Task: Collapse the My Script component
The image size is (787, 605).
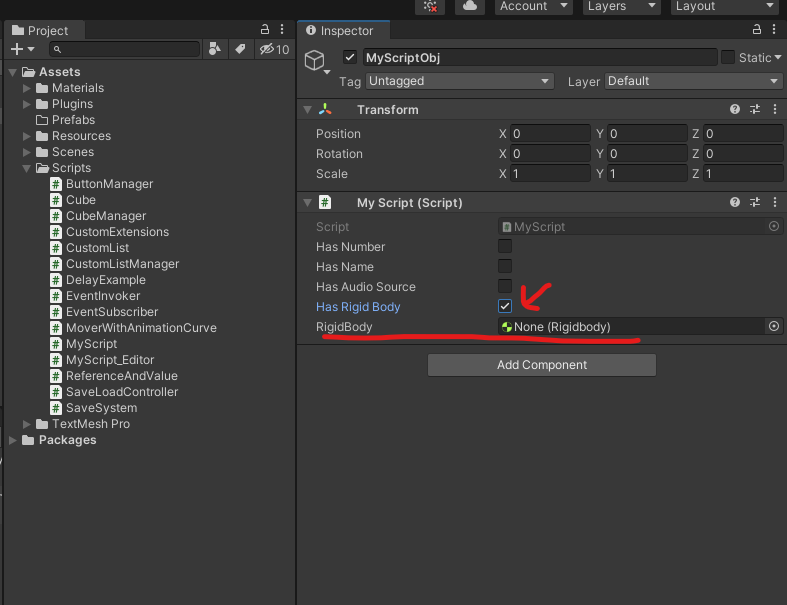Action: (x=308, y=203)
